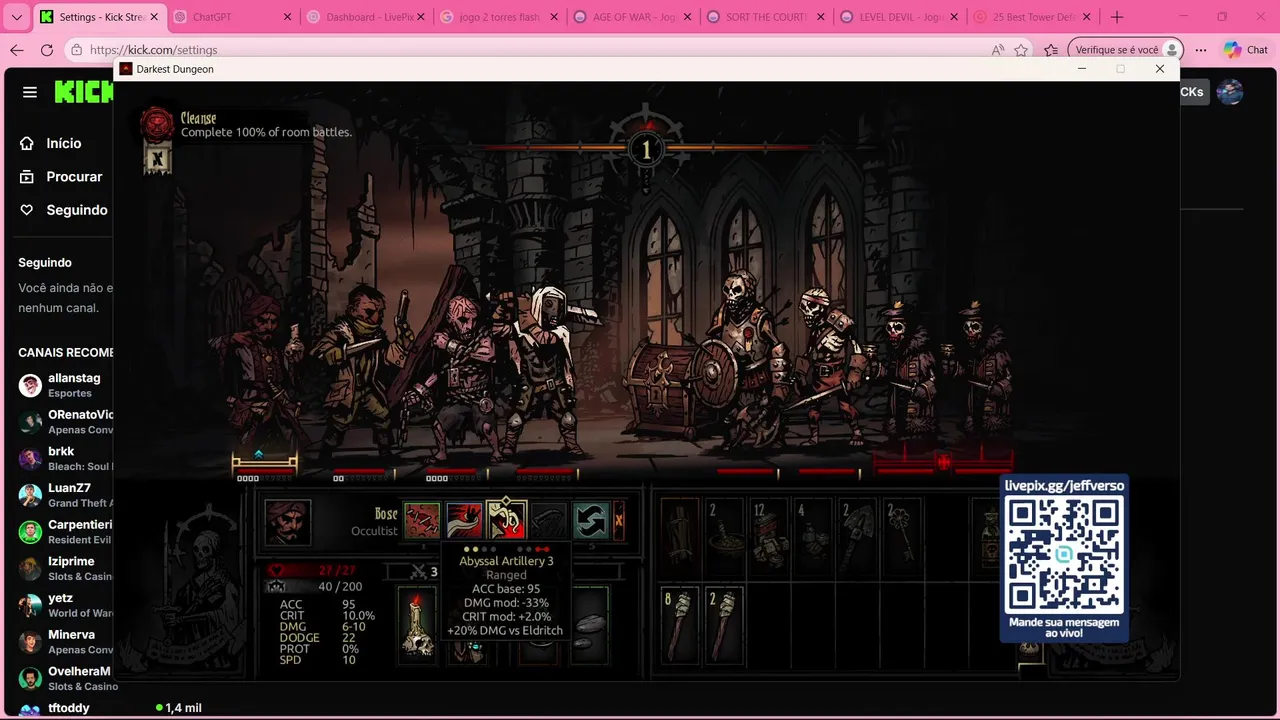Select the highlighted Abyssal Artillery skill icon

pos(506,521)
